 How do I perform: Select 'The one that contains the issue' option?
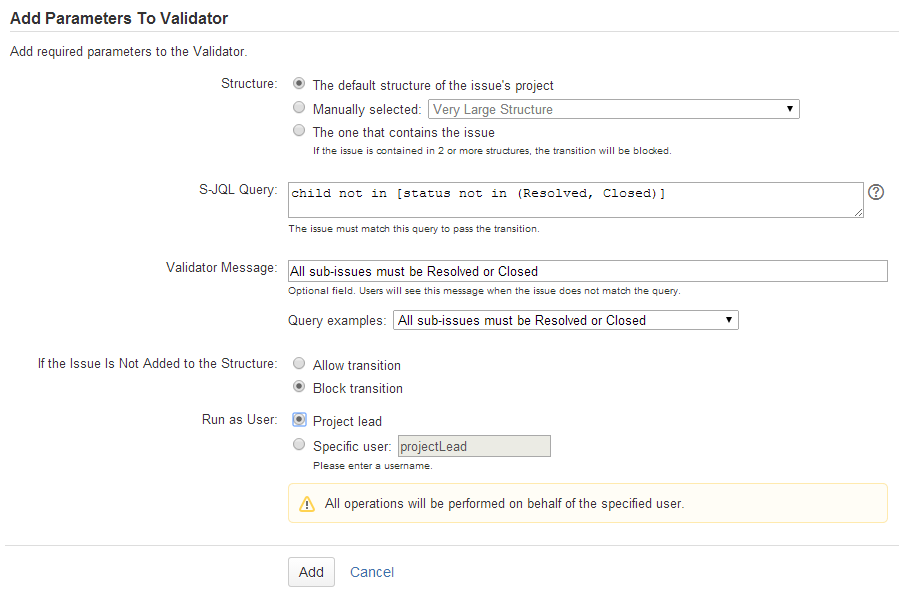click(299, 131)
